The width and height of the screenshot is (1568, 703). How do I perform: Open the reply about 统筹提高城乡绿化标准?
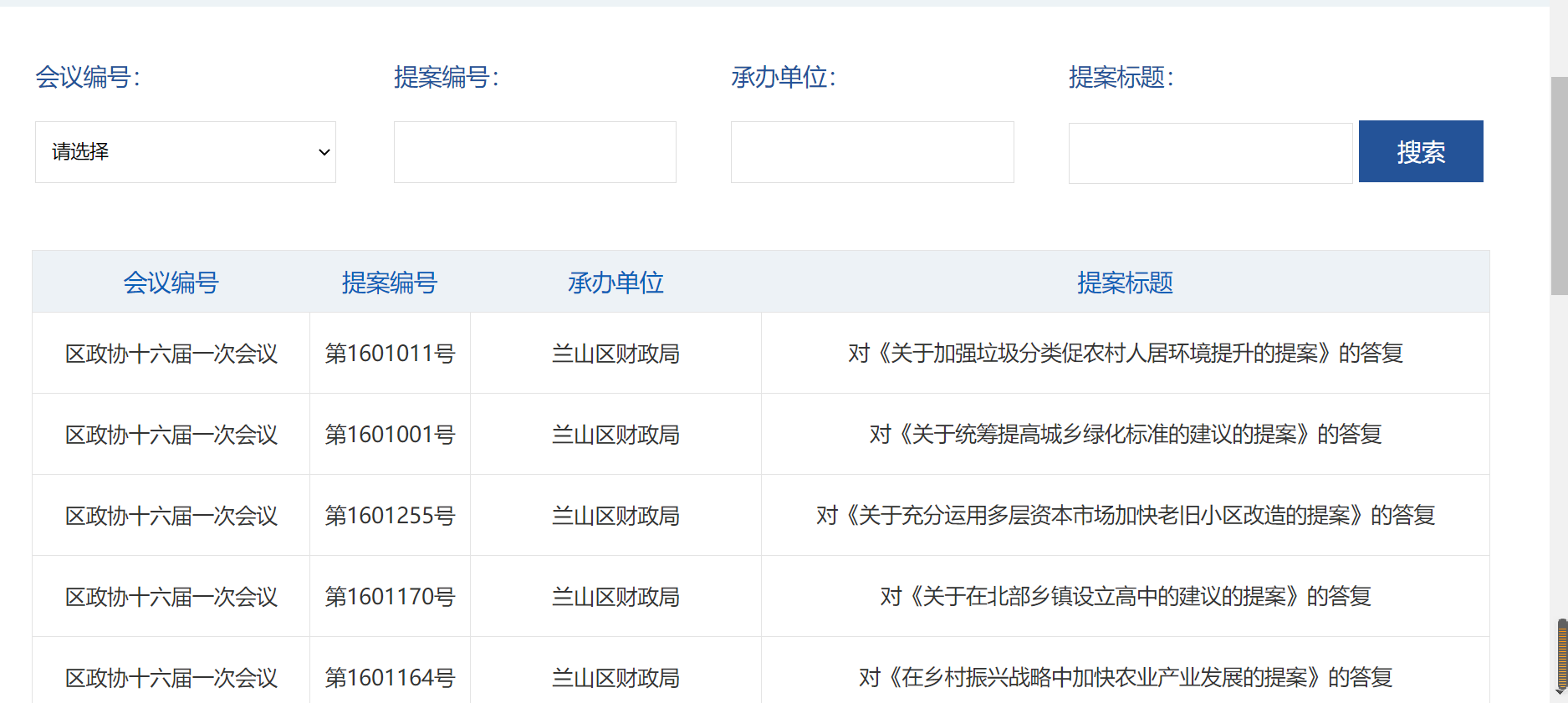(x=1125, y=434)
